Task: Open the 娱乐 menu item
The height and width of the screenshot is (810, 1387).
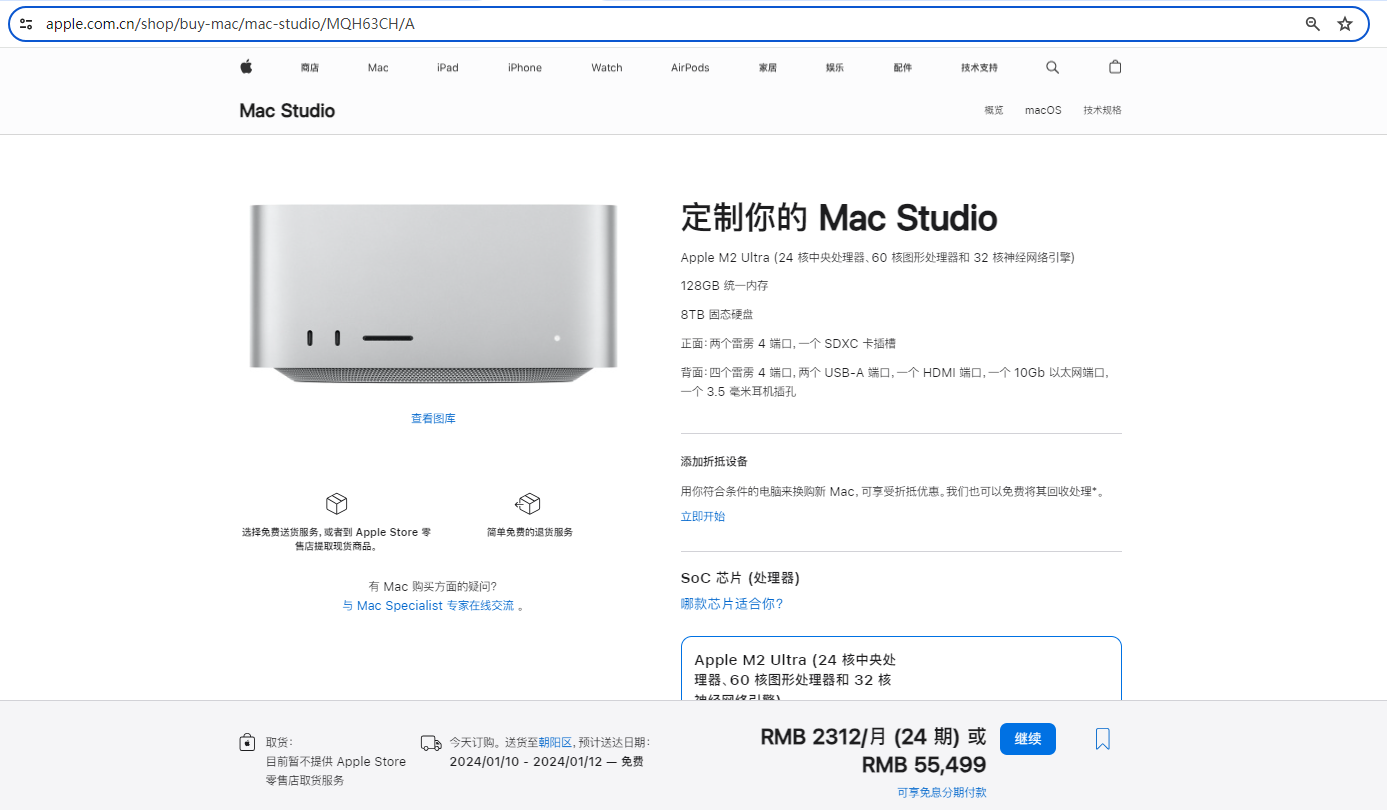Action: pos(835,68)
